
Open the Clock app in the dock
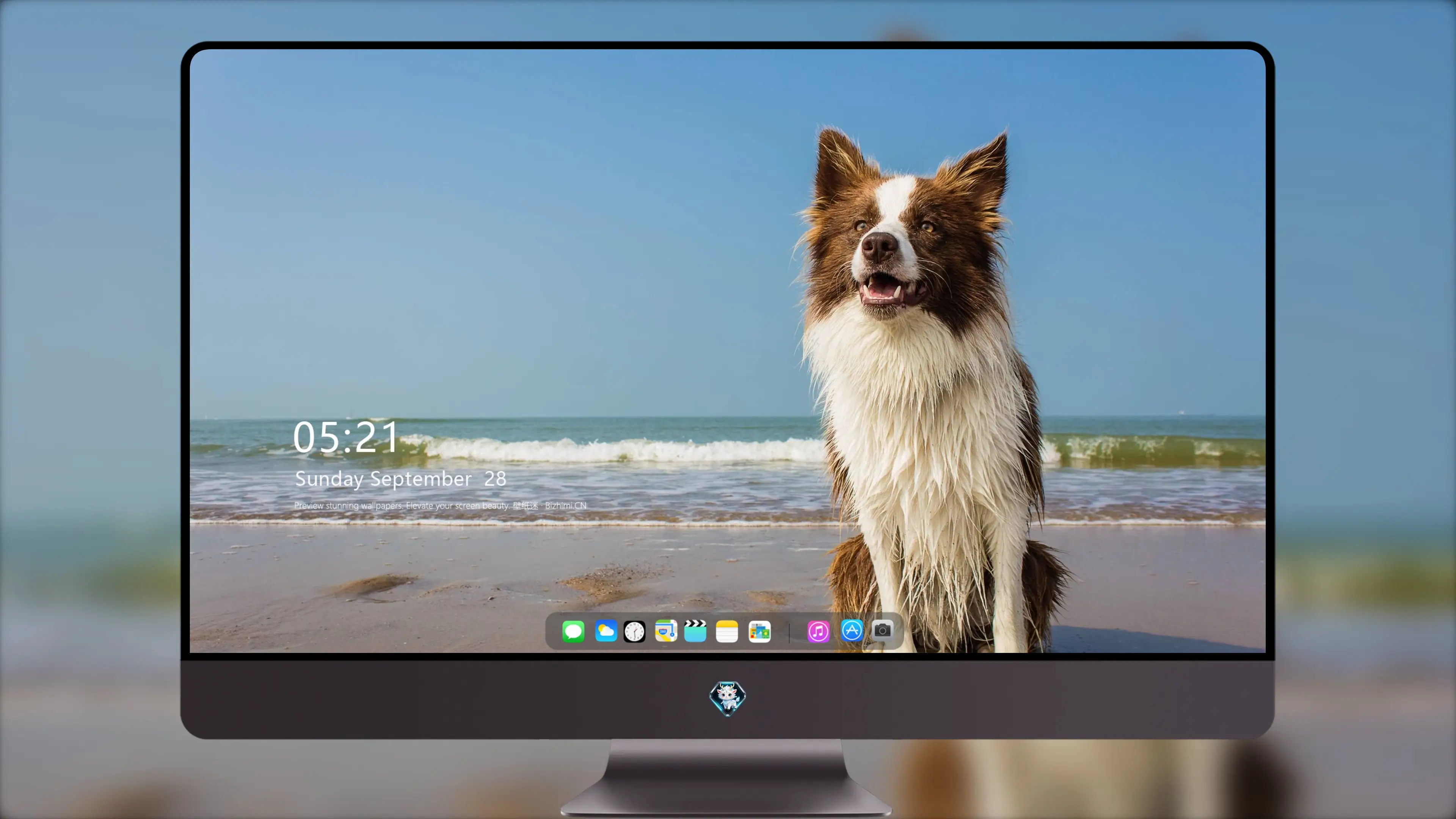pyautogui.click(x=634, y=631)
